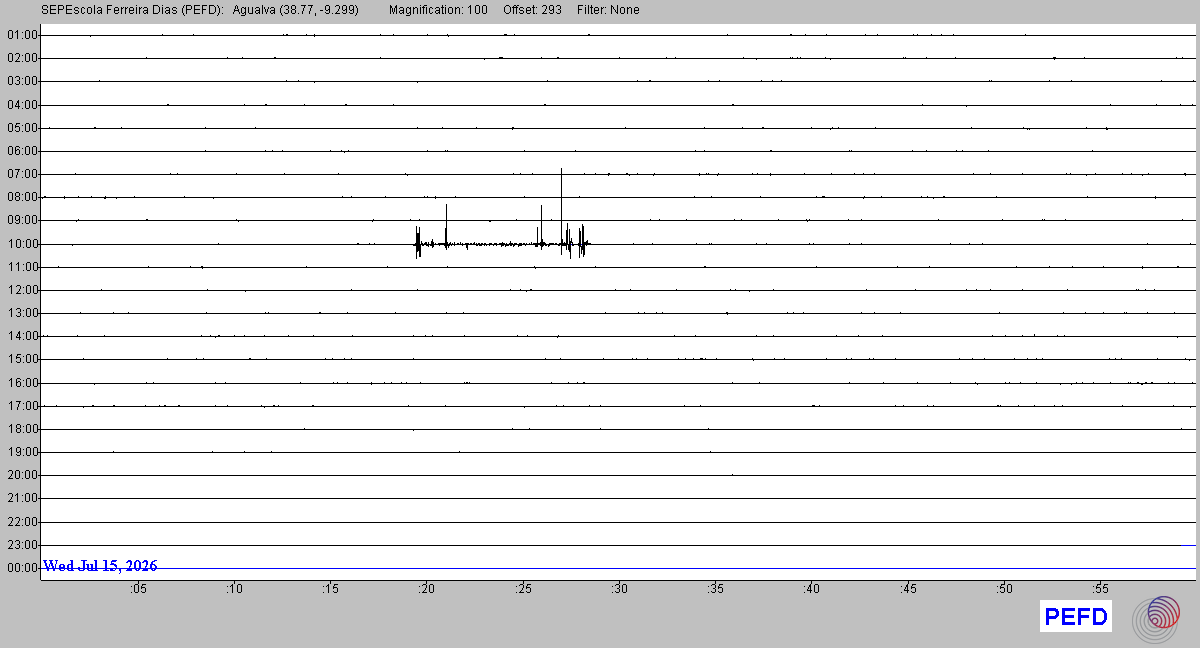Click the 12:00 hour label
This screenshot has height=648, width=1200.
pyautogui.click(x=22, y=290)
